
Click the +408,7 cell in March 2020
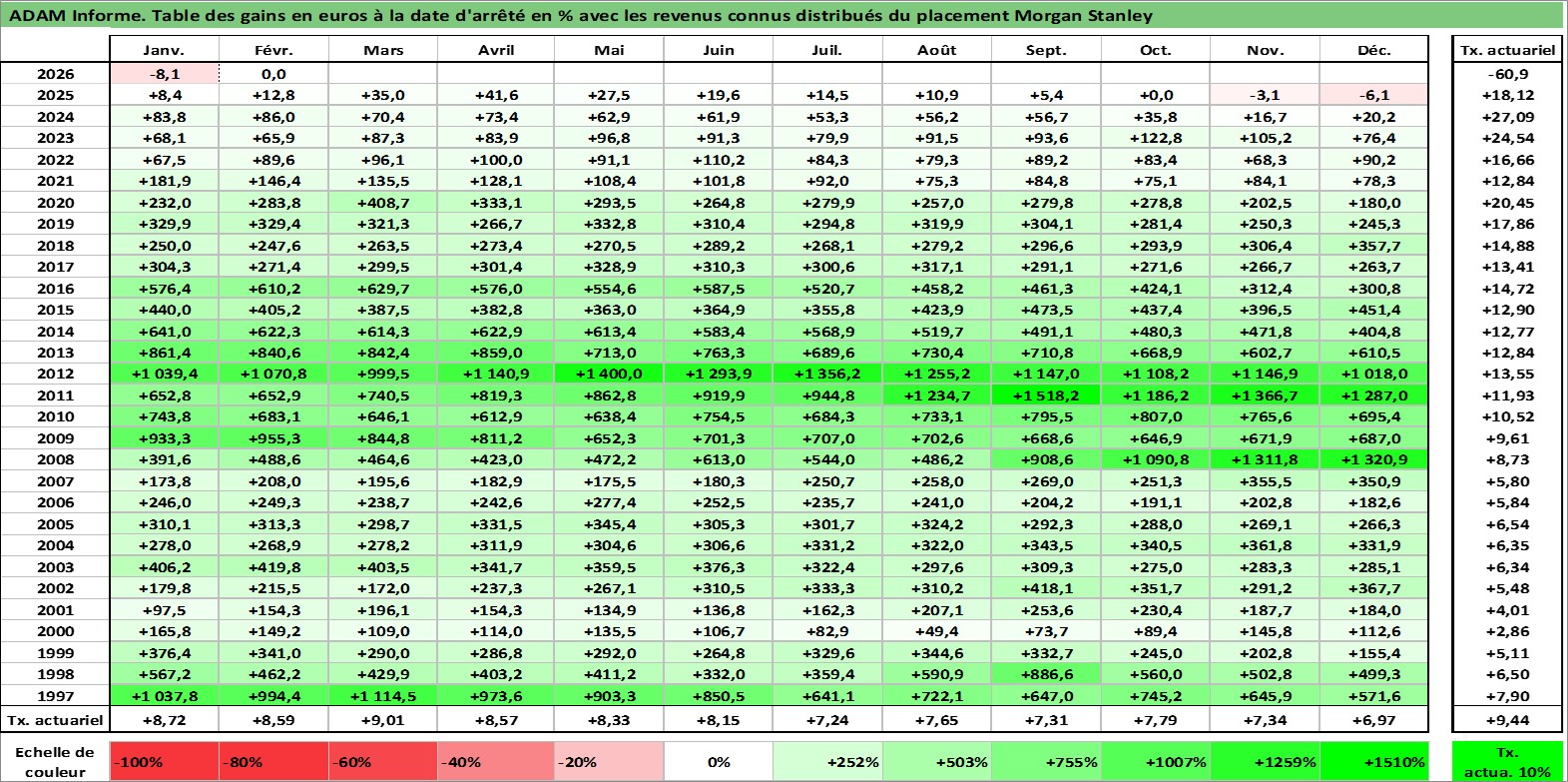pyautogui.click(x=383, y=203)
